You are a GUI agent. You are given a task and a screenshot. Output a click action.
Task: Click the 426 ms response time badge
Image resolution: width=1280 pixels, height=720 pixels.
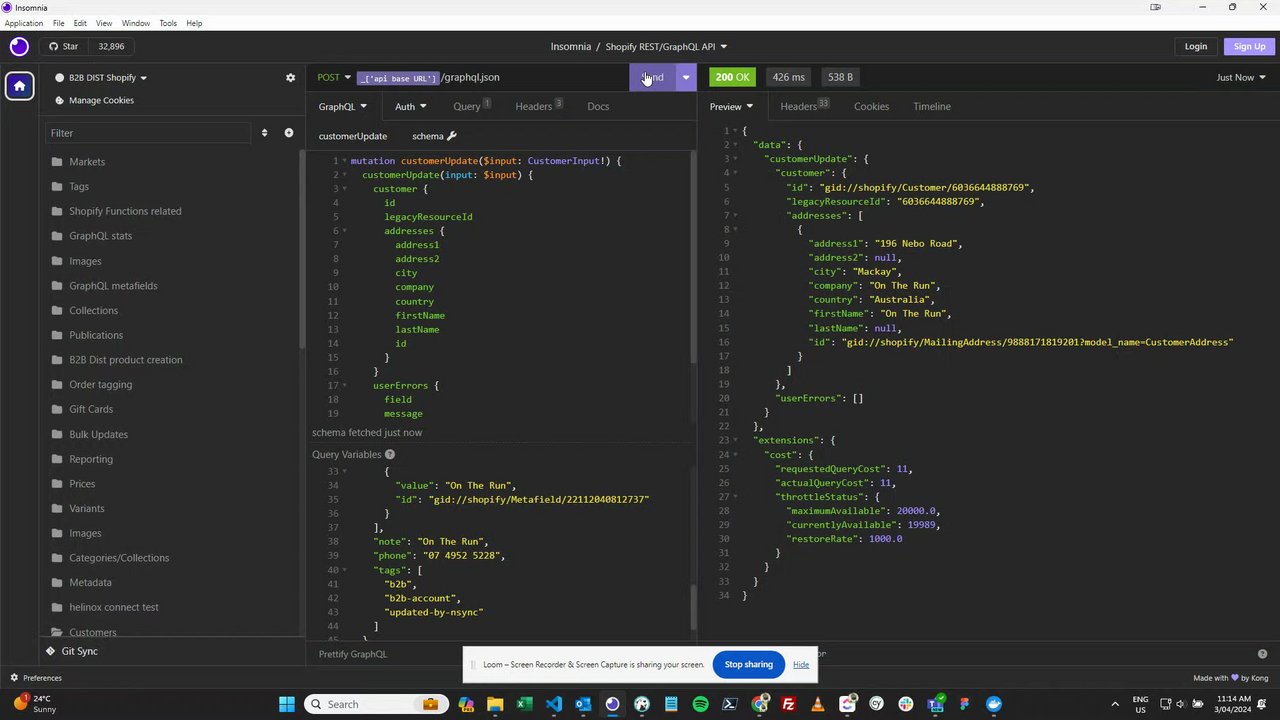click(x=788, y=77)
